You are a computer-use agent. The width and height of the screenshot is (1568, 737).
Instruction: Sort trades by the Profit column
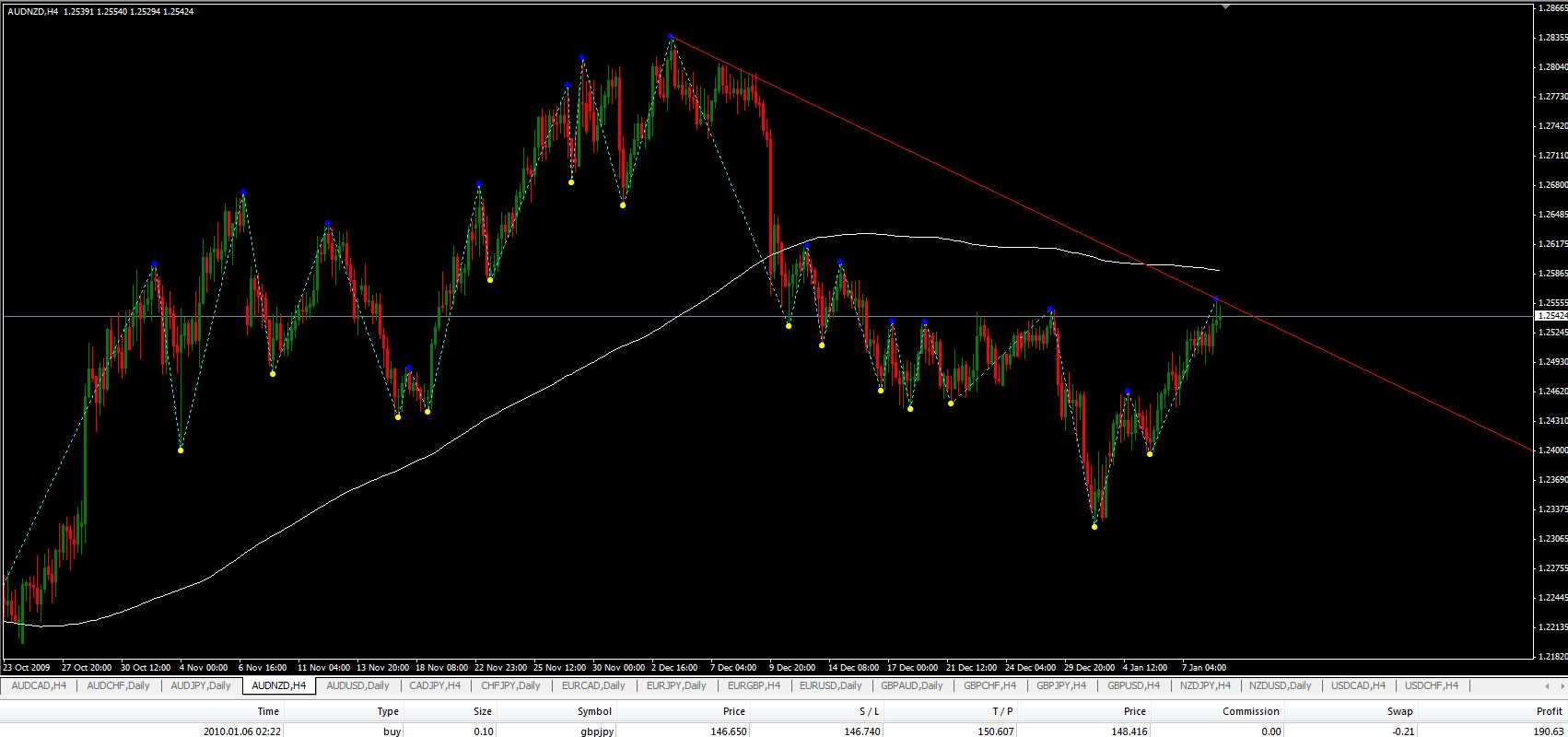click(x=1549, y=711)
